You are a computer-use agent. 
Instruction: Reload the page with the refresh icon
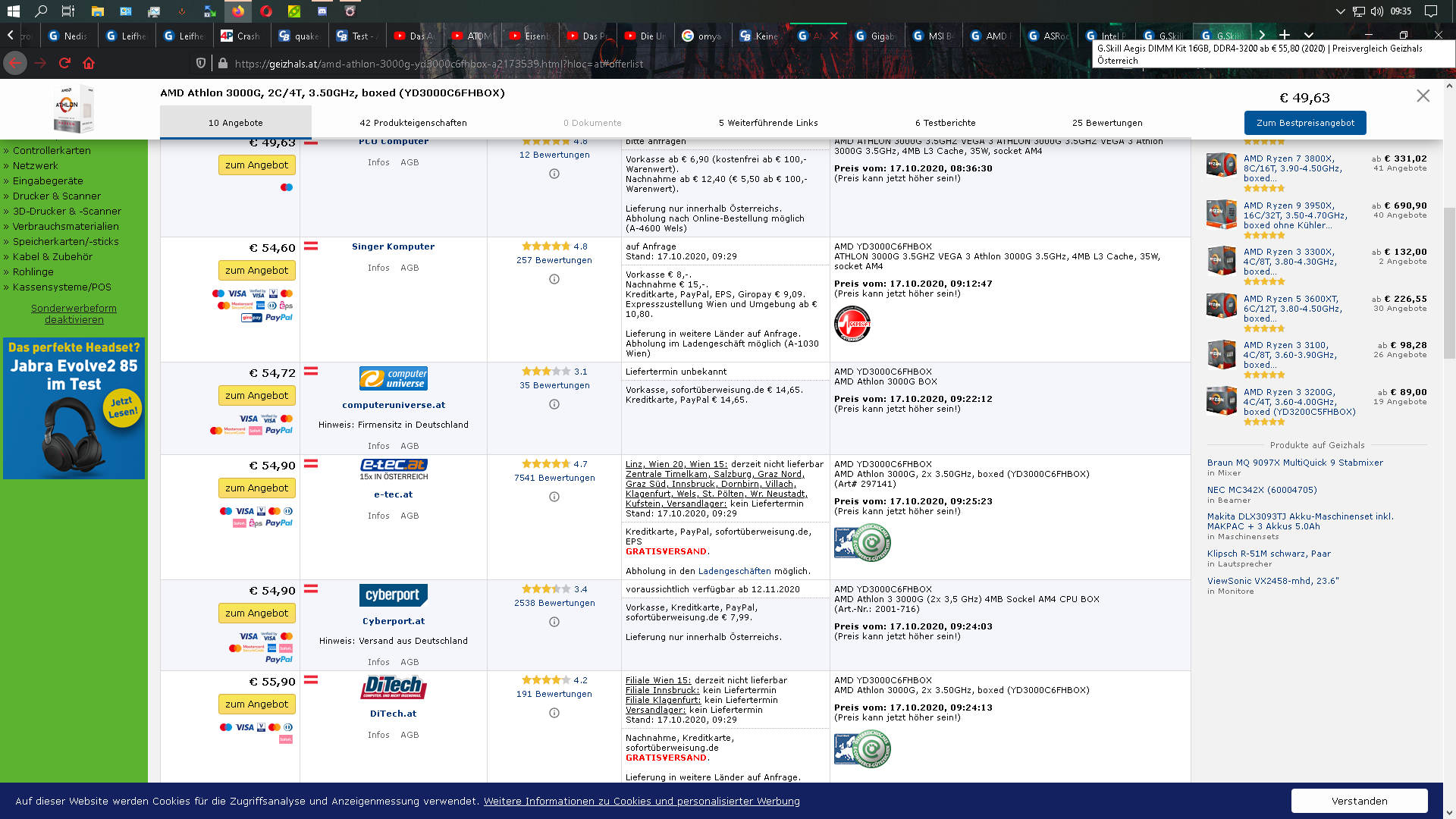pos(64,63)
